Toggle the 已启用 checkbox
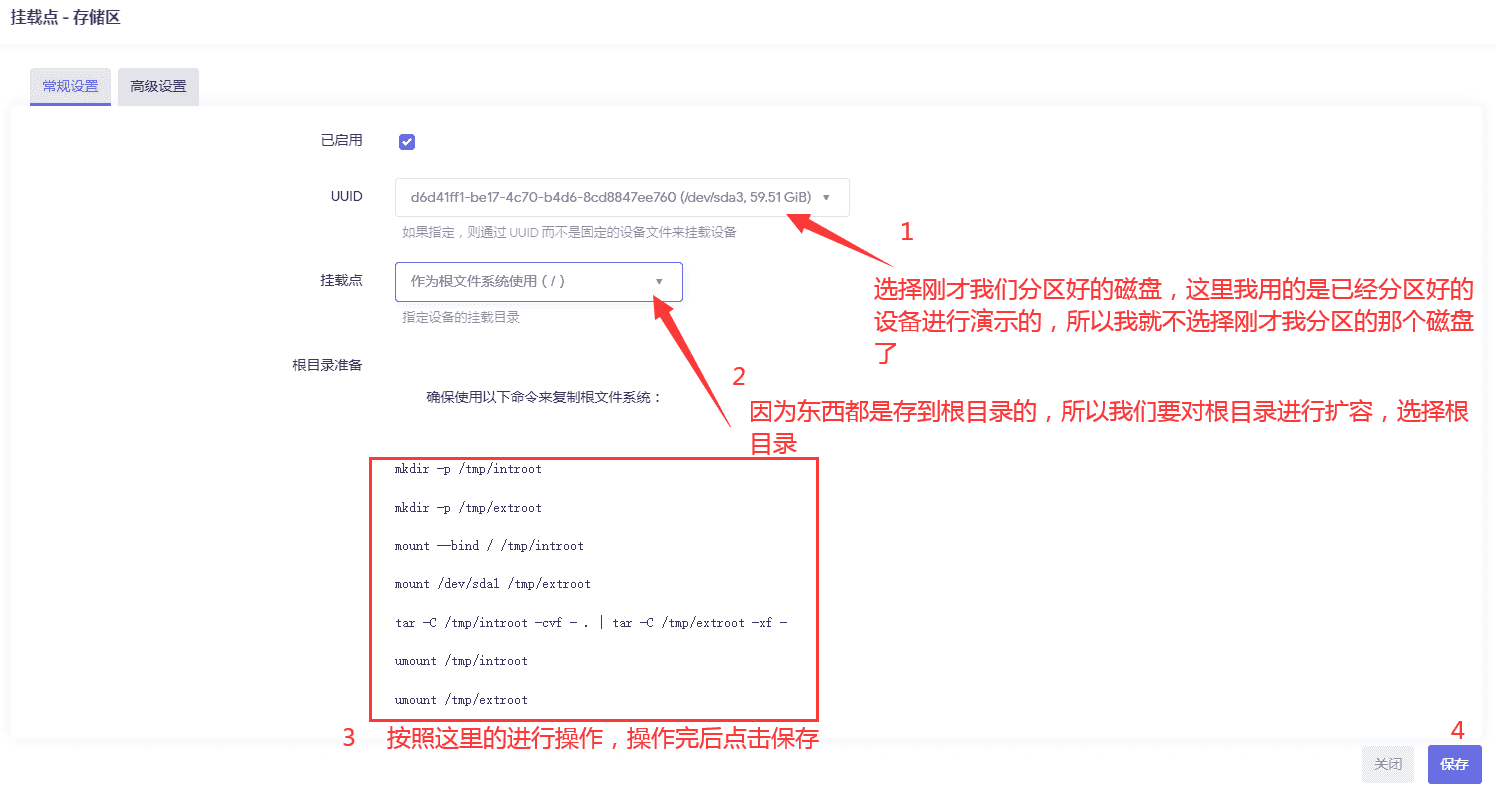 (407, 142)
